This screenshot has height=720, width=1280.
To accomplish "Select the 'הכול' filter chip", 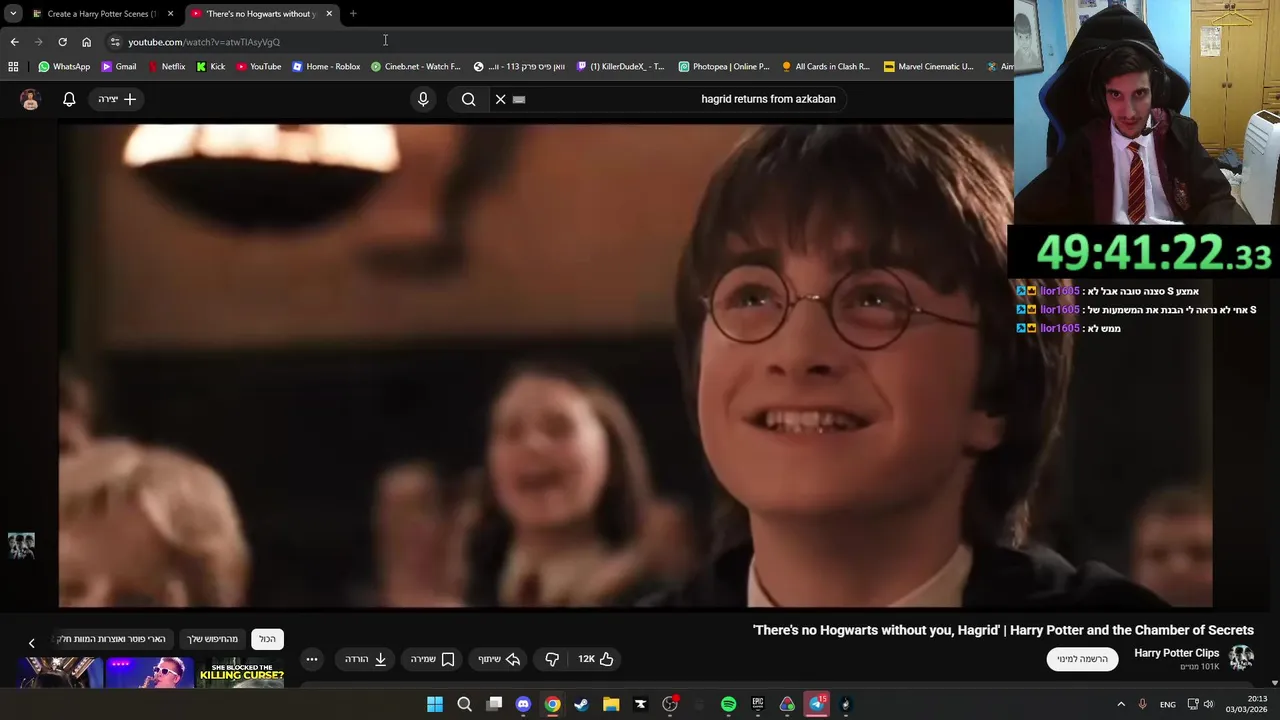I will [x=267, y=639].
